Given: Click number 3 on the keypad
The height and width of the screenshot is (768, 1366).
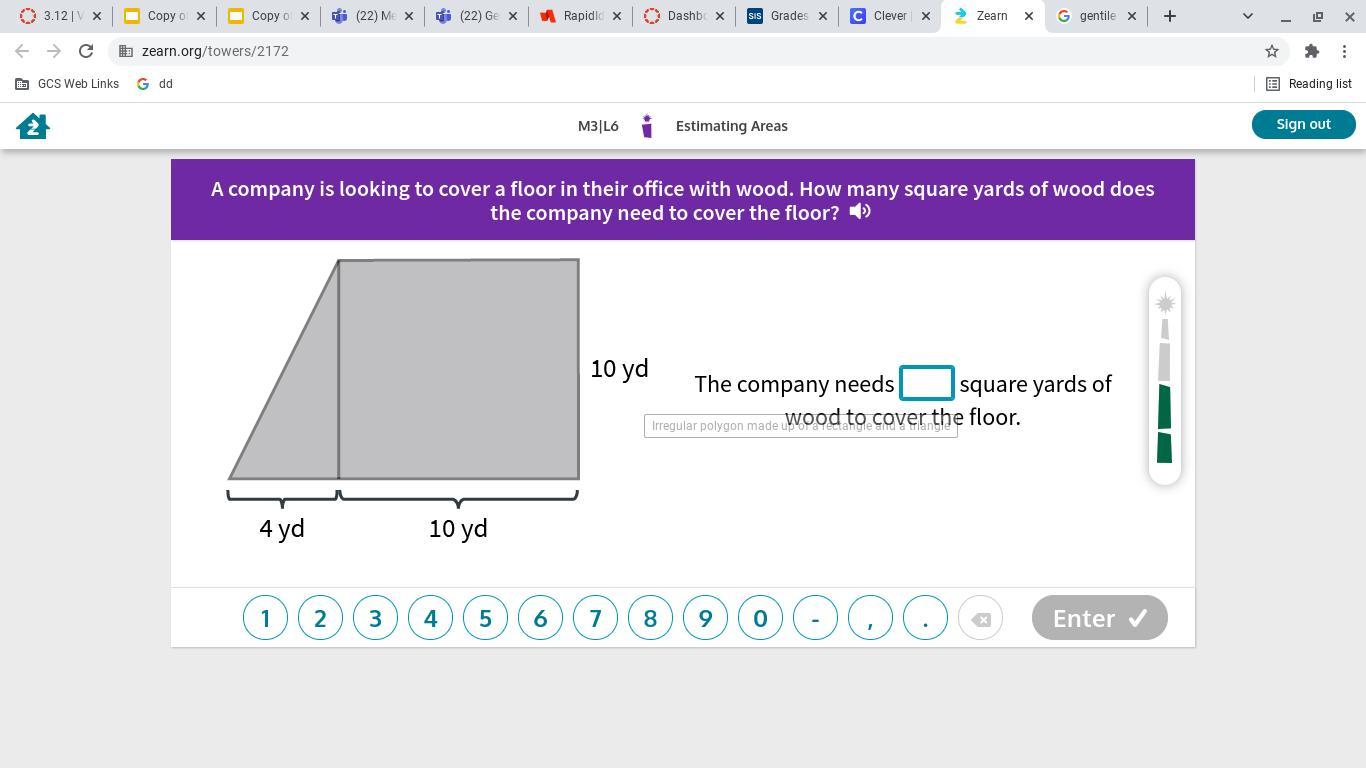Looking at the screenshot, I should pyautogui.click(x=375, y=619).
